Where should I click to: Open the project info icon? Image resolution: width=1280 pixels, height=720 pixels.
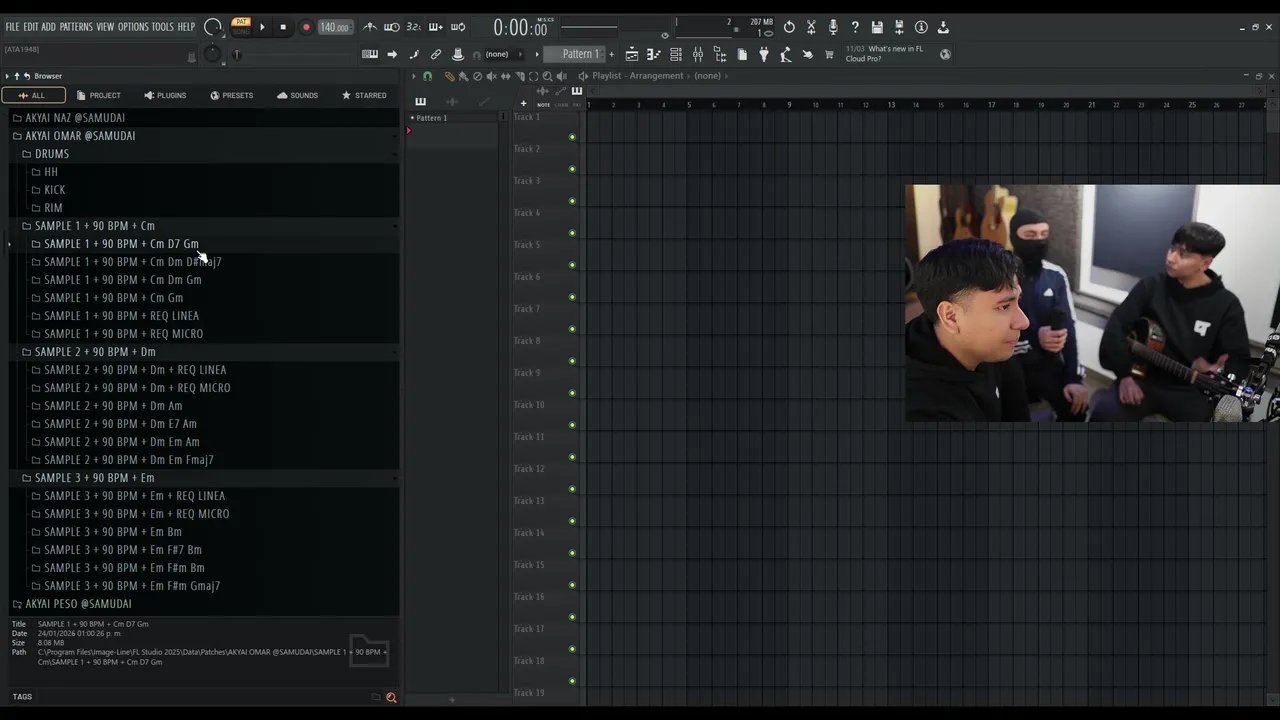pyautogui.click(x=921, y=27)
